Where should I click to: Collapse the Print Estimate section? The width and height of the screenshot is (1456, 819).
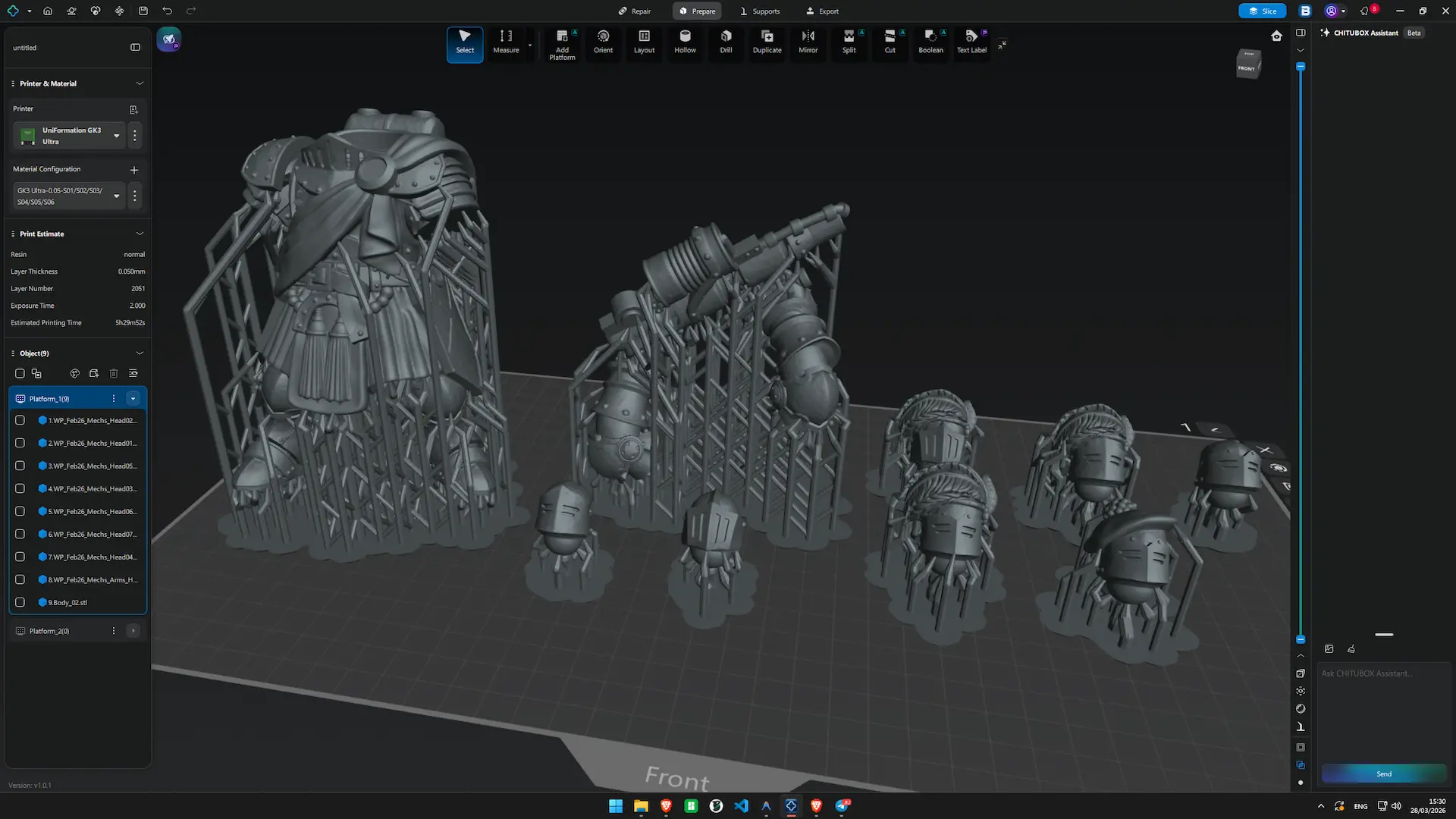point(140,234)
